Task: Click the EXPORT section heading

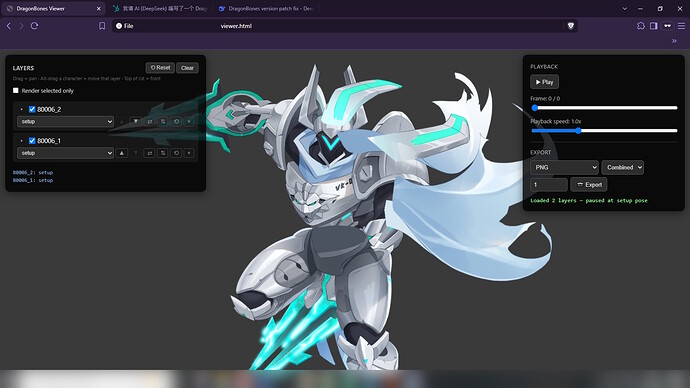Action: 540,153
